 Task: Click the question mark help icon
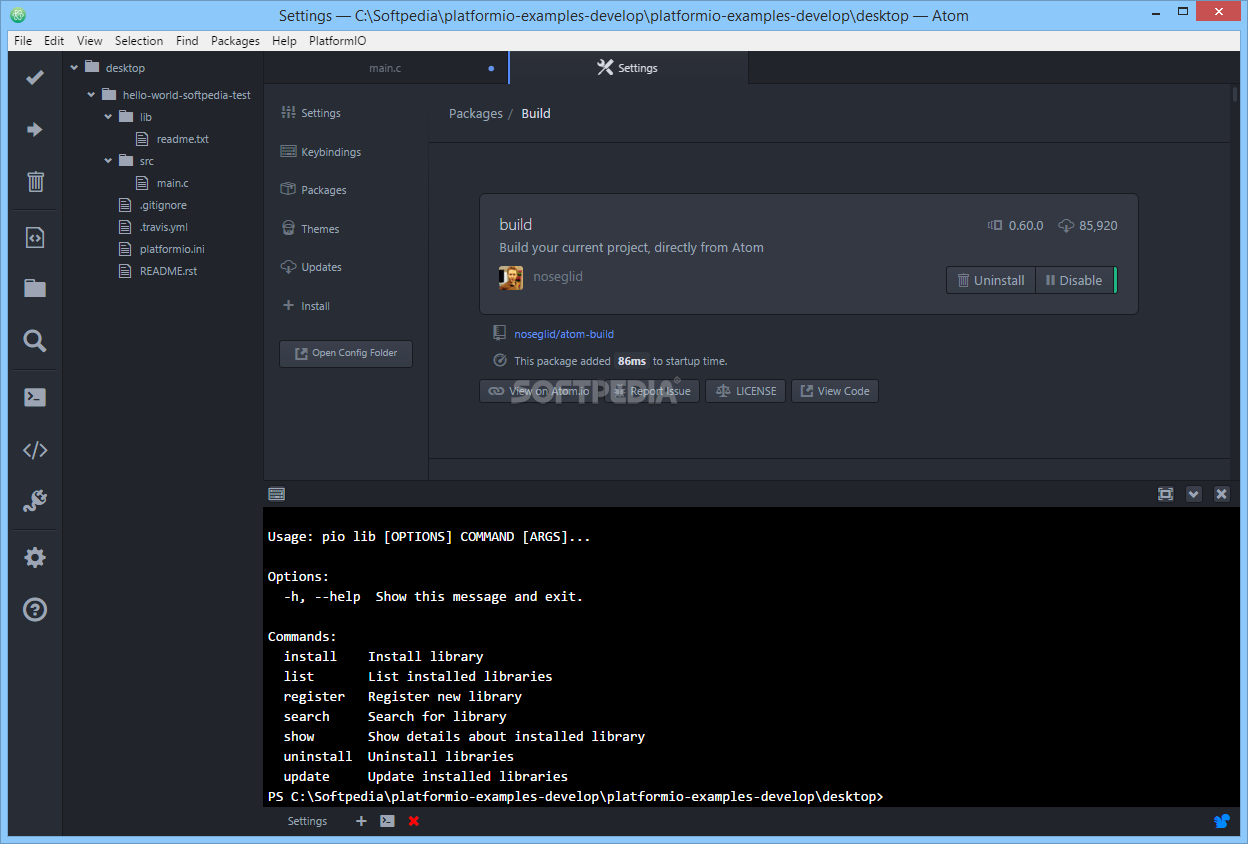(35, 609)
